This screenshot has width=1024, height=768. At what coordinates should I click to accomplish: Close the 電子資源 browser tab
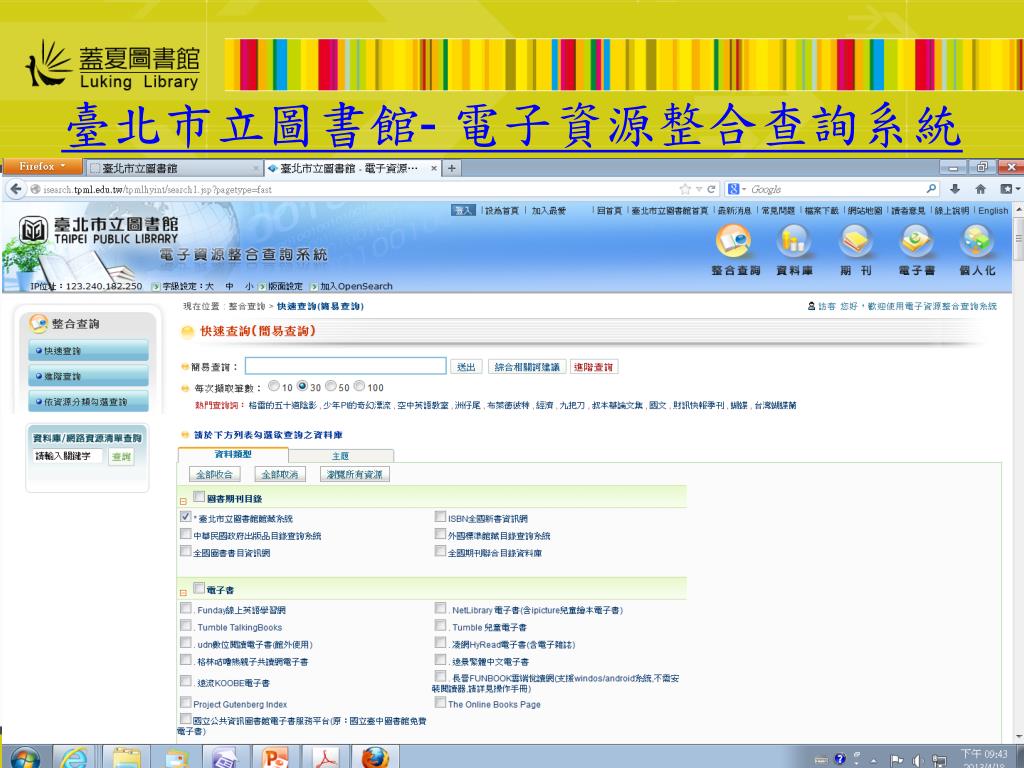pos(434,168)
